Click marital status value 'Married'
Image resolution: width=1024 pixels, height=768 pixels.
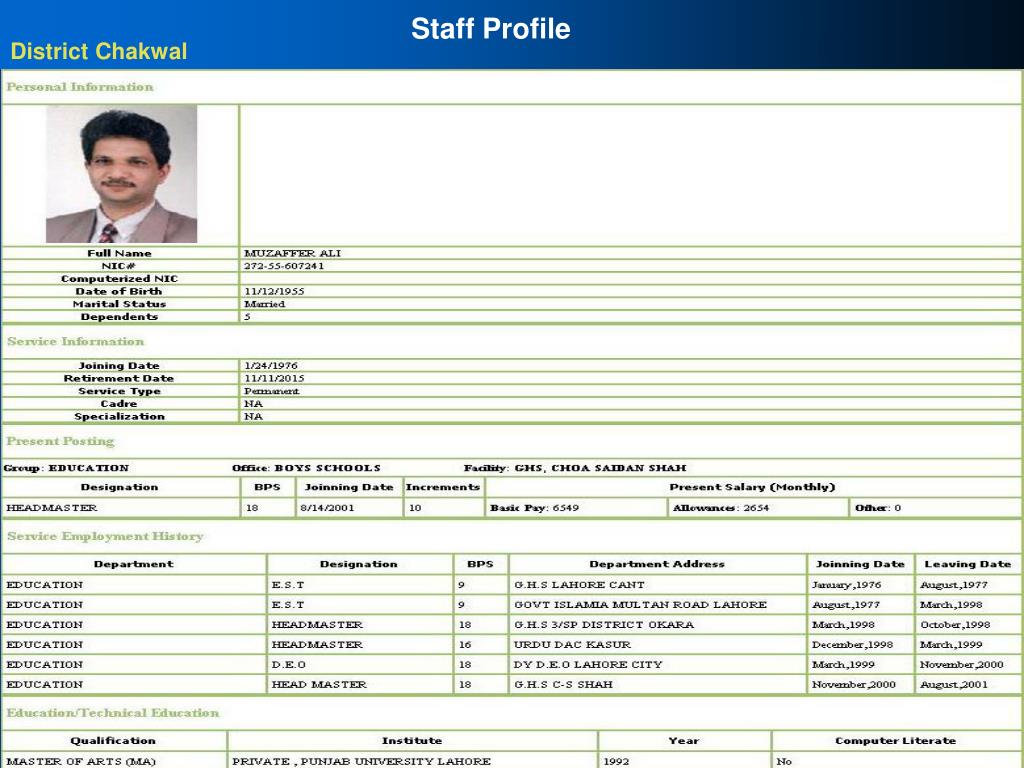(264, 304)
